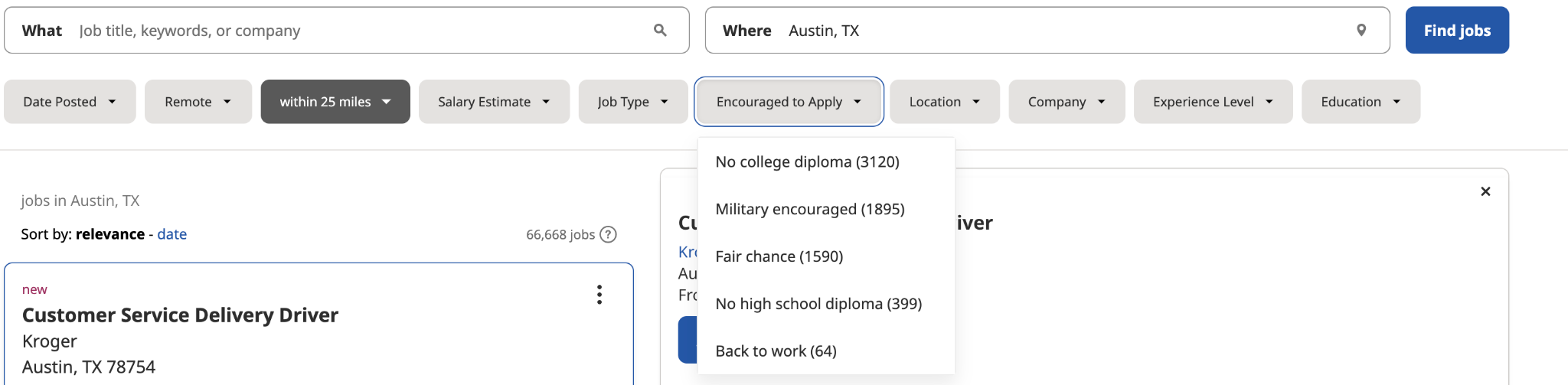This screenshot has height=385, width=1568.
Task: Select No college diploma option
Action: click(x=807, y=162)
